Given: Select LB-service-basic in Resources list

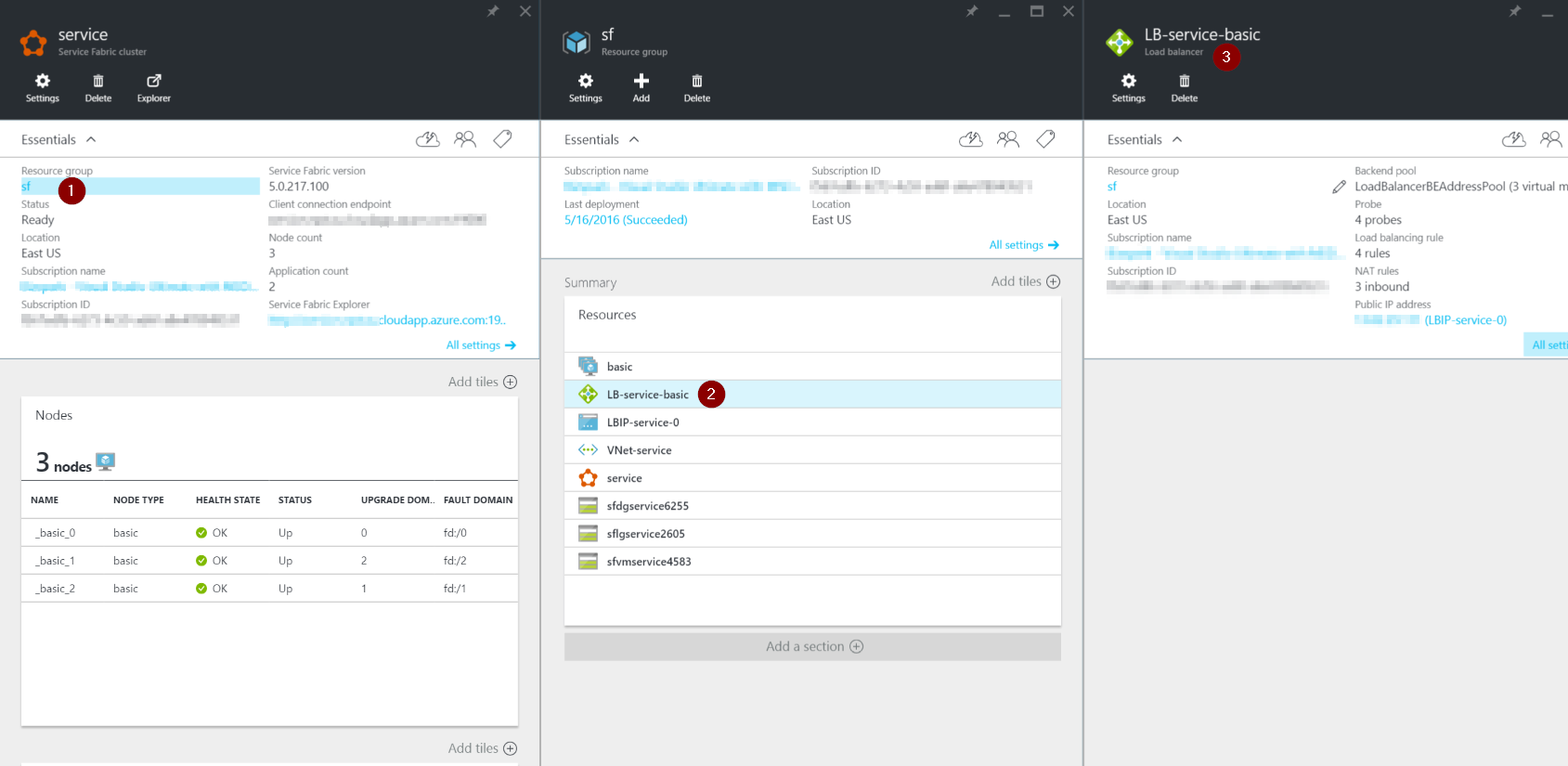Looking at the screenshot, I should [812, 395].
